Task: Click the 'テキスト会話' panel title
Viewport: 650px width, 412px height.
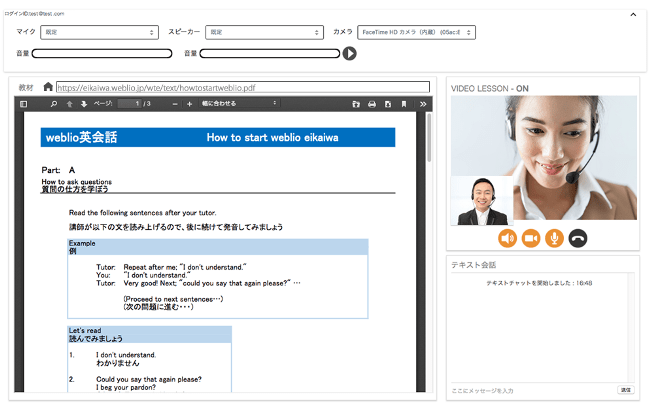Action: point(473,265)
